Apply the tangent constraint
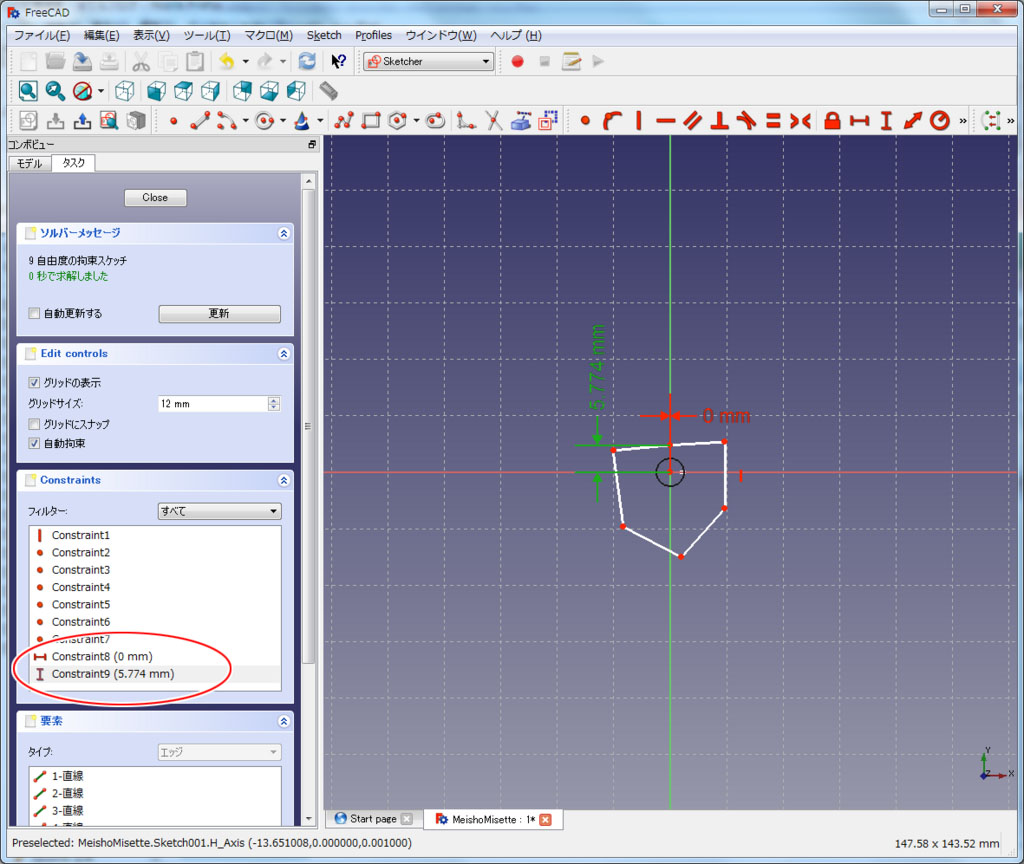 746,121
